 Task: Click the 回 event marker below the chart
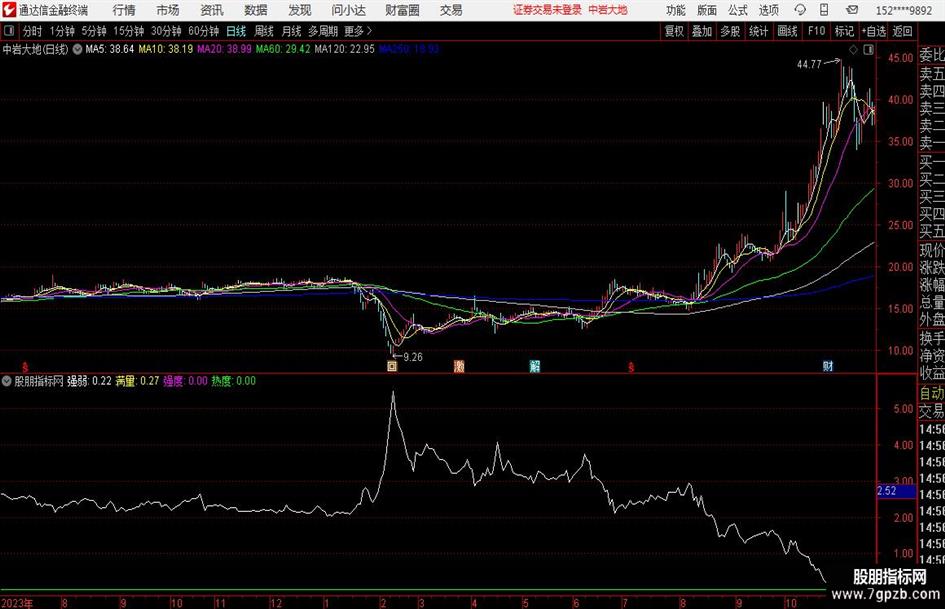pyautogui.click(x=392, y=366)
